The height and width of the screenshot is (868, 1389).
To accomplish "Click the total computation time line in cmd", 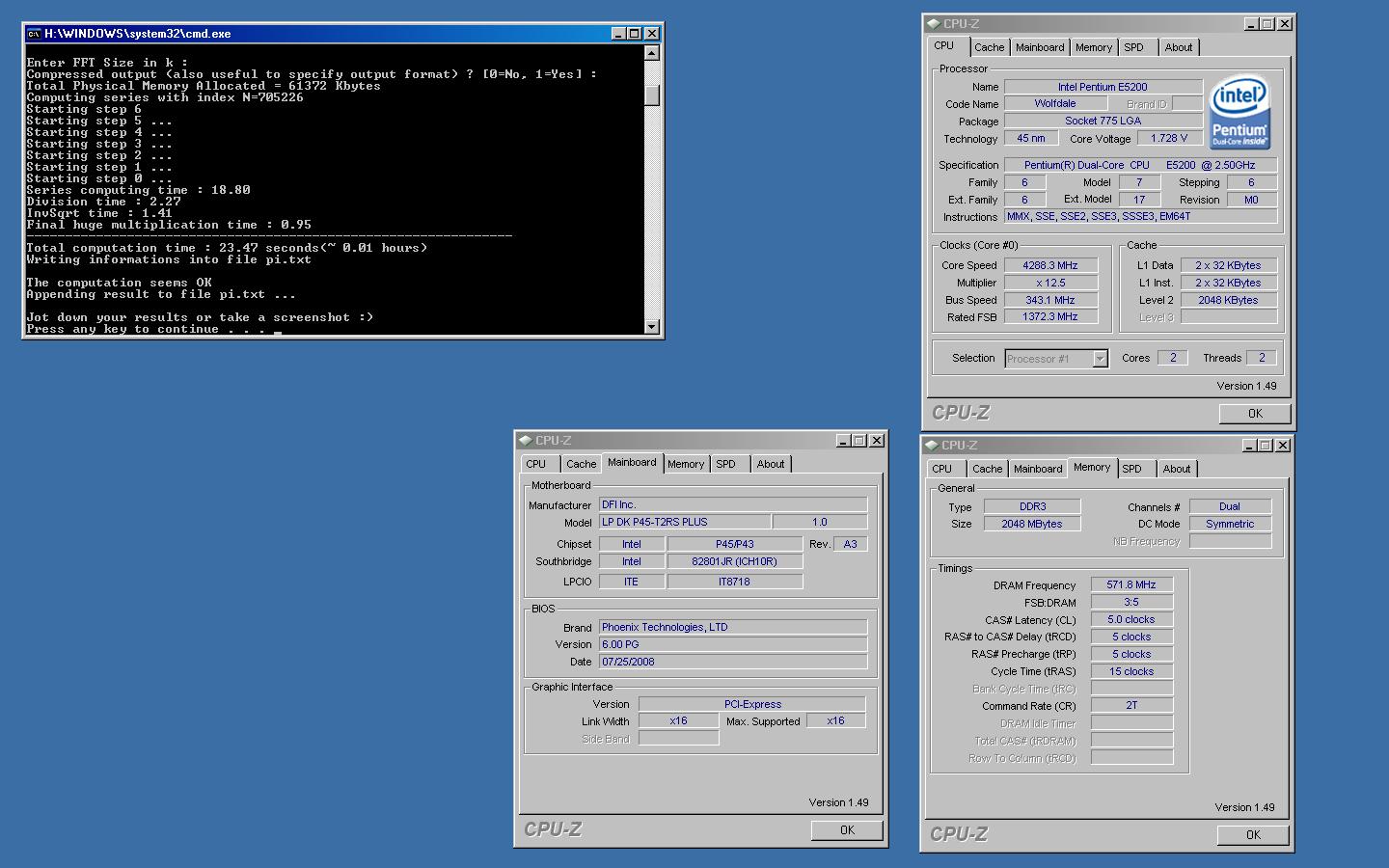I will (227, 248).
